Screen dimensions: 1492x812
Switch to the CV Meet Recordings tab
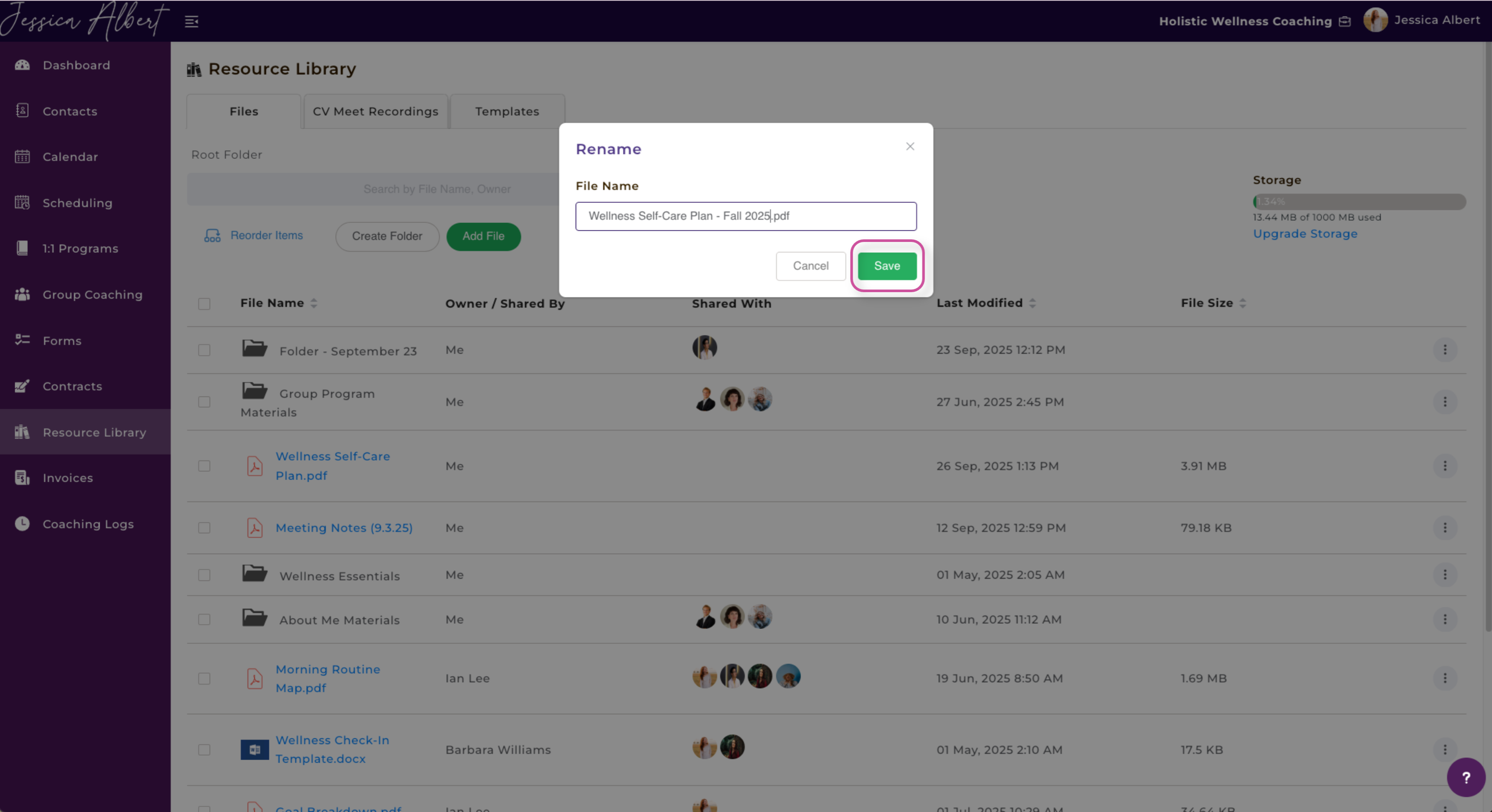pos(375,111)
